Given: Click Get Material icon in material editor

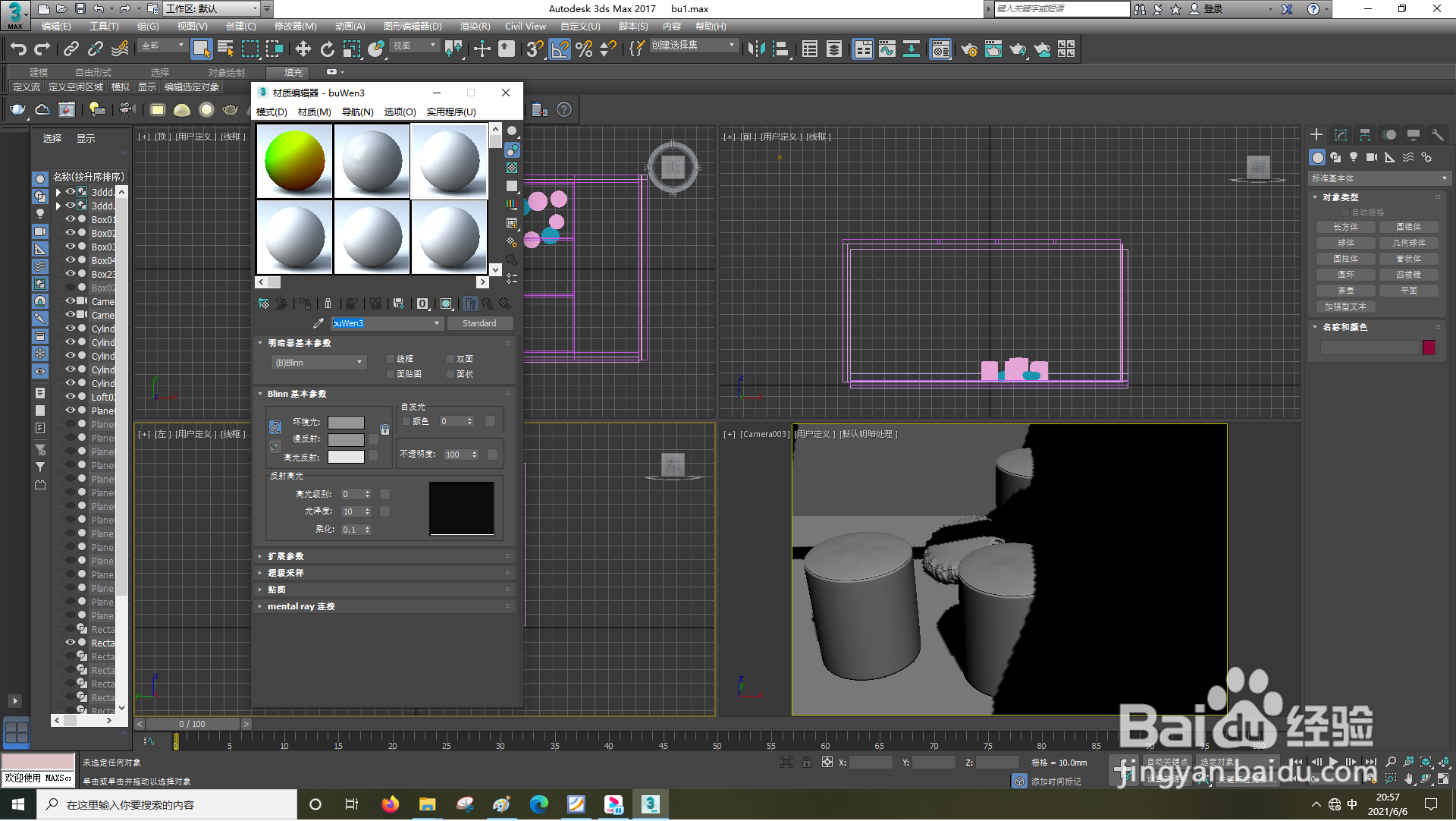Looking at the screenshot, I should (x=264, y=304).
